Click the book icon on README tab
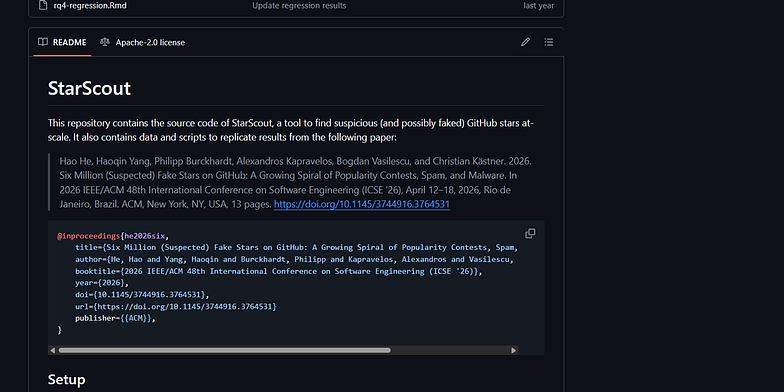The width and height of the screenshot is (784, 392). click(x=43, y=42)
